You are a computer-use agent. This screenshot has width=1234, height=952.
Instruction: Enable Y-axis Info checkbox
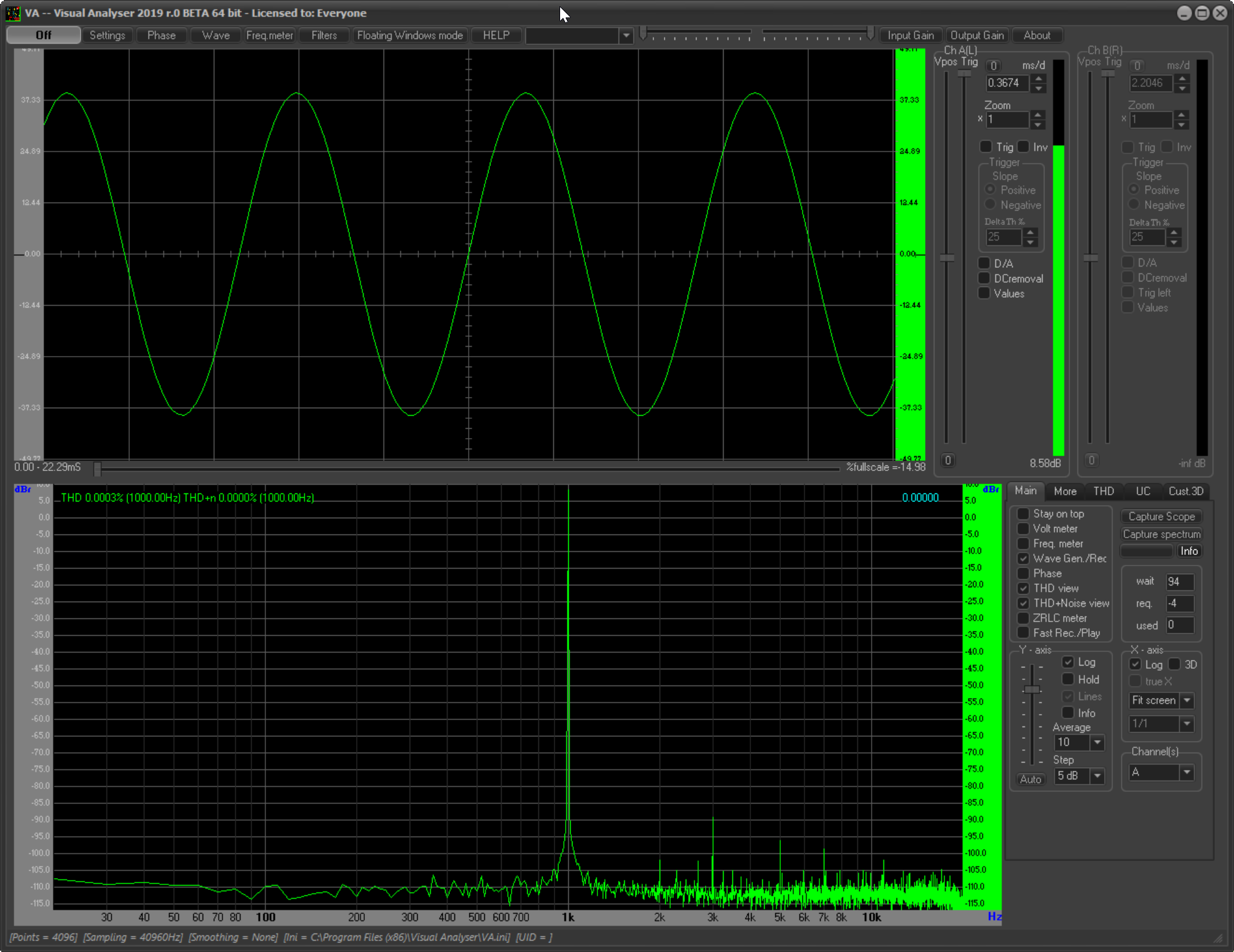1067,713
